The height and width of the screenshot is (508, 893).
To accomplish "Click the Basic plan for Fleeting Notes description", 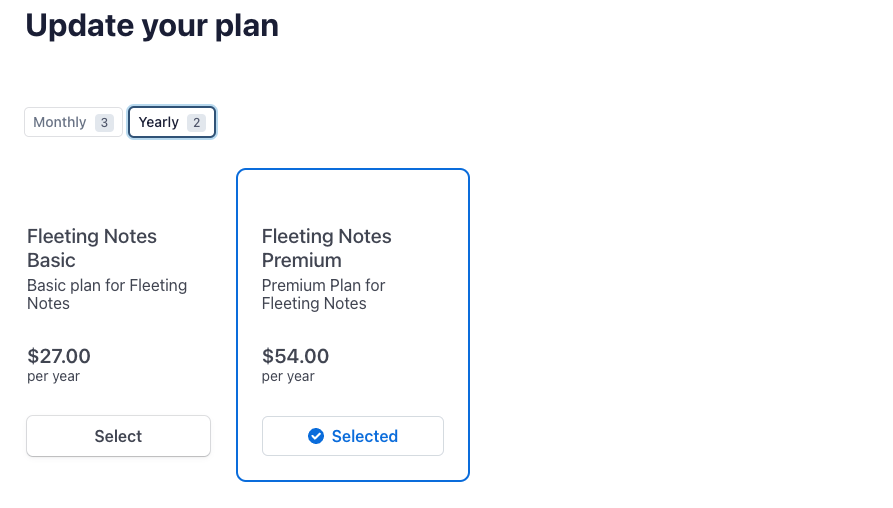I will (x=107, y=294).
